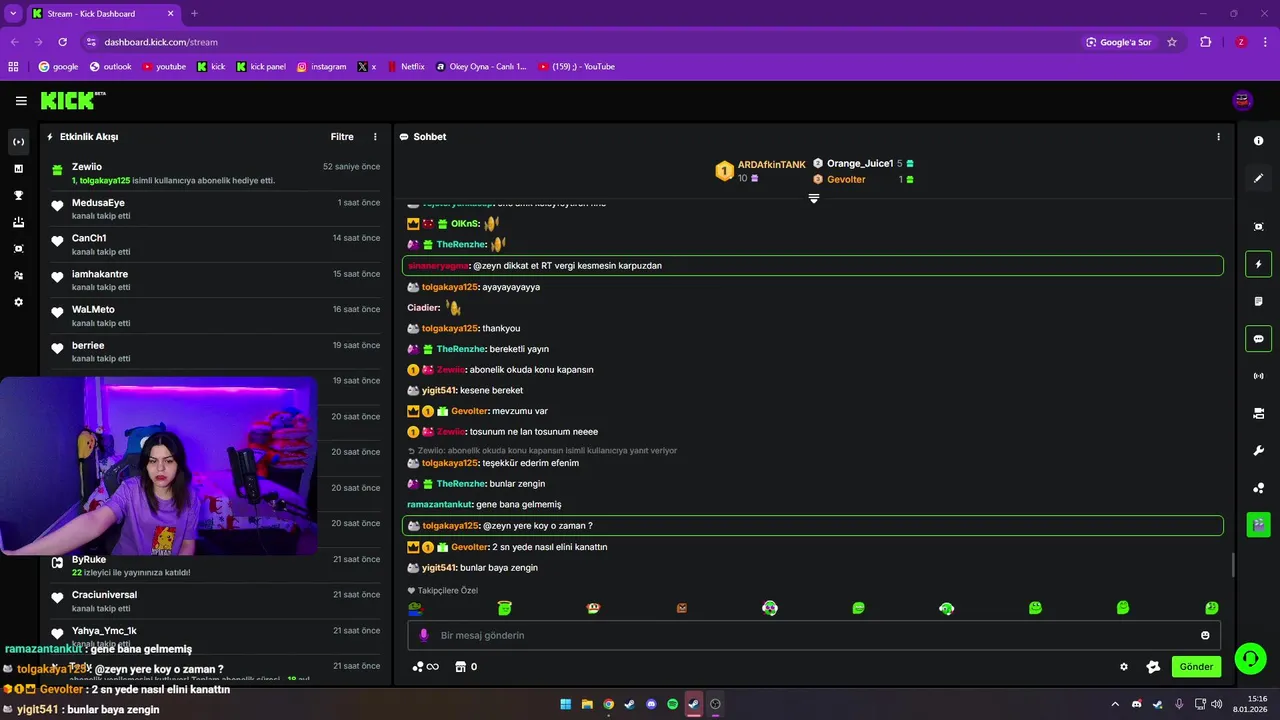The image size is (1280, 720).
Task: Toggle the chat bubble panel button
Action: pos(1258,339)
